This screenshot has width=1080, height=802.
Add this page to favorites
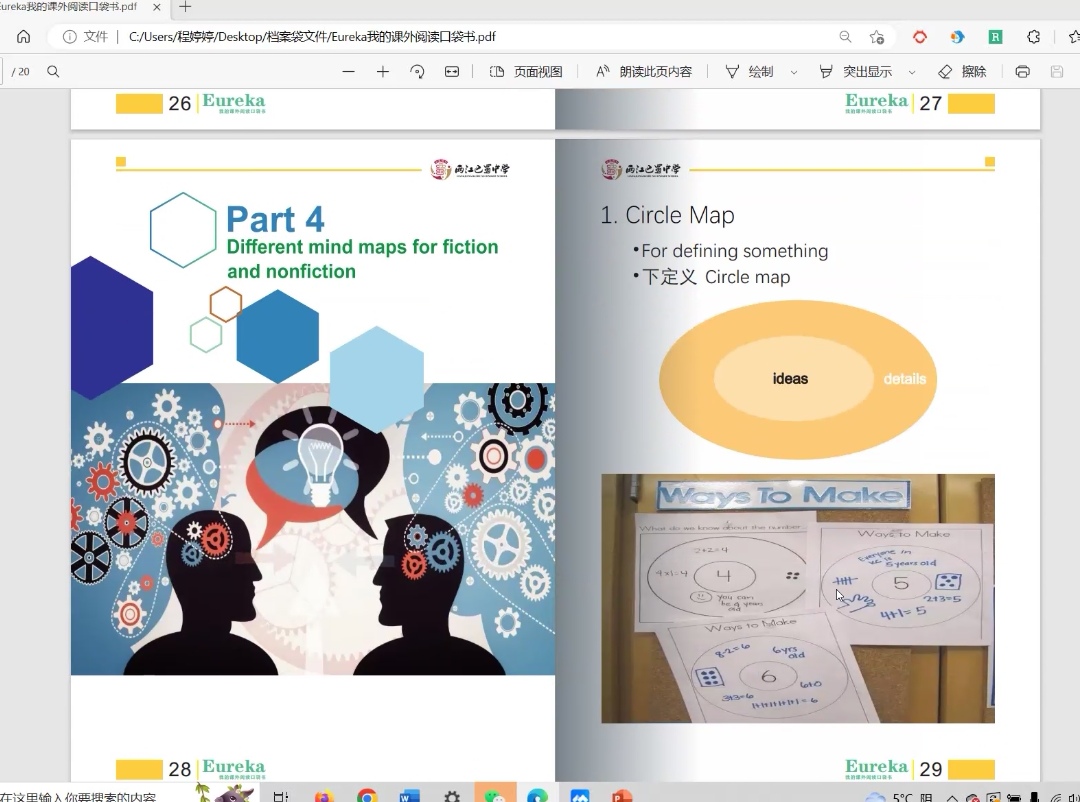(x=877, y=37)
